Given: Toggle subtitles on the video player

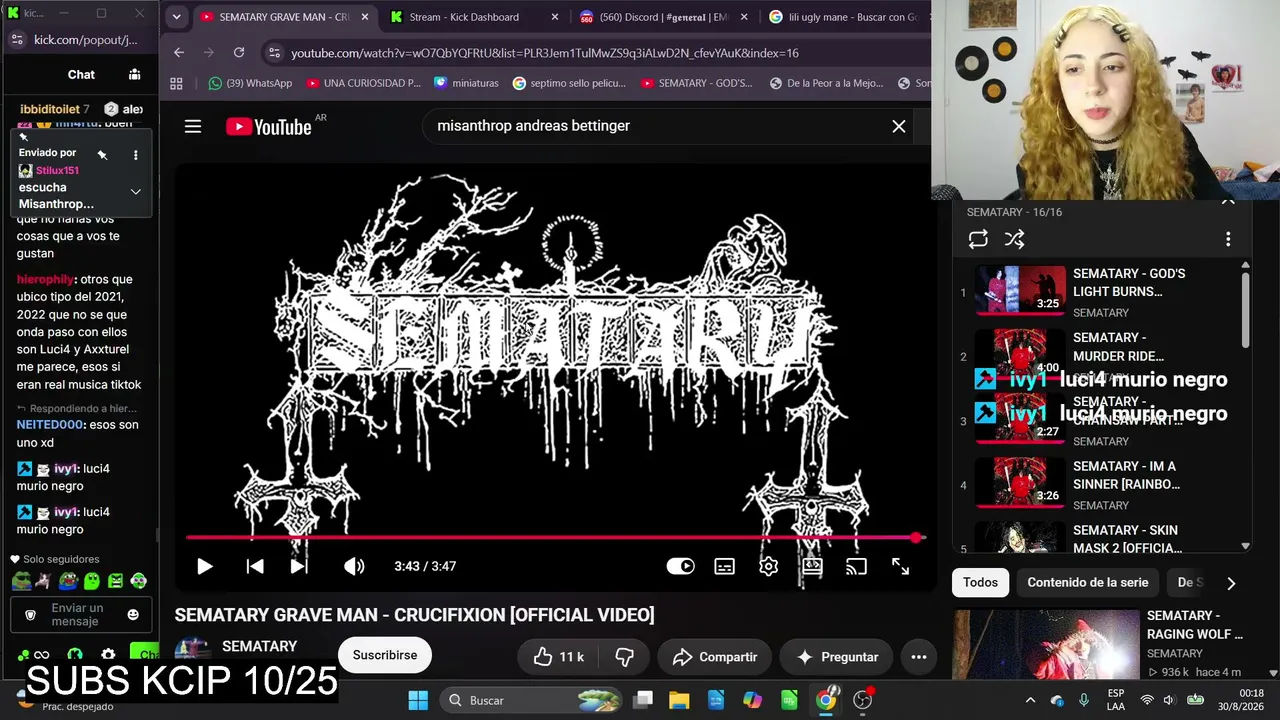Looking at the screenshot, I should point(725,566).
